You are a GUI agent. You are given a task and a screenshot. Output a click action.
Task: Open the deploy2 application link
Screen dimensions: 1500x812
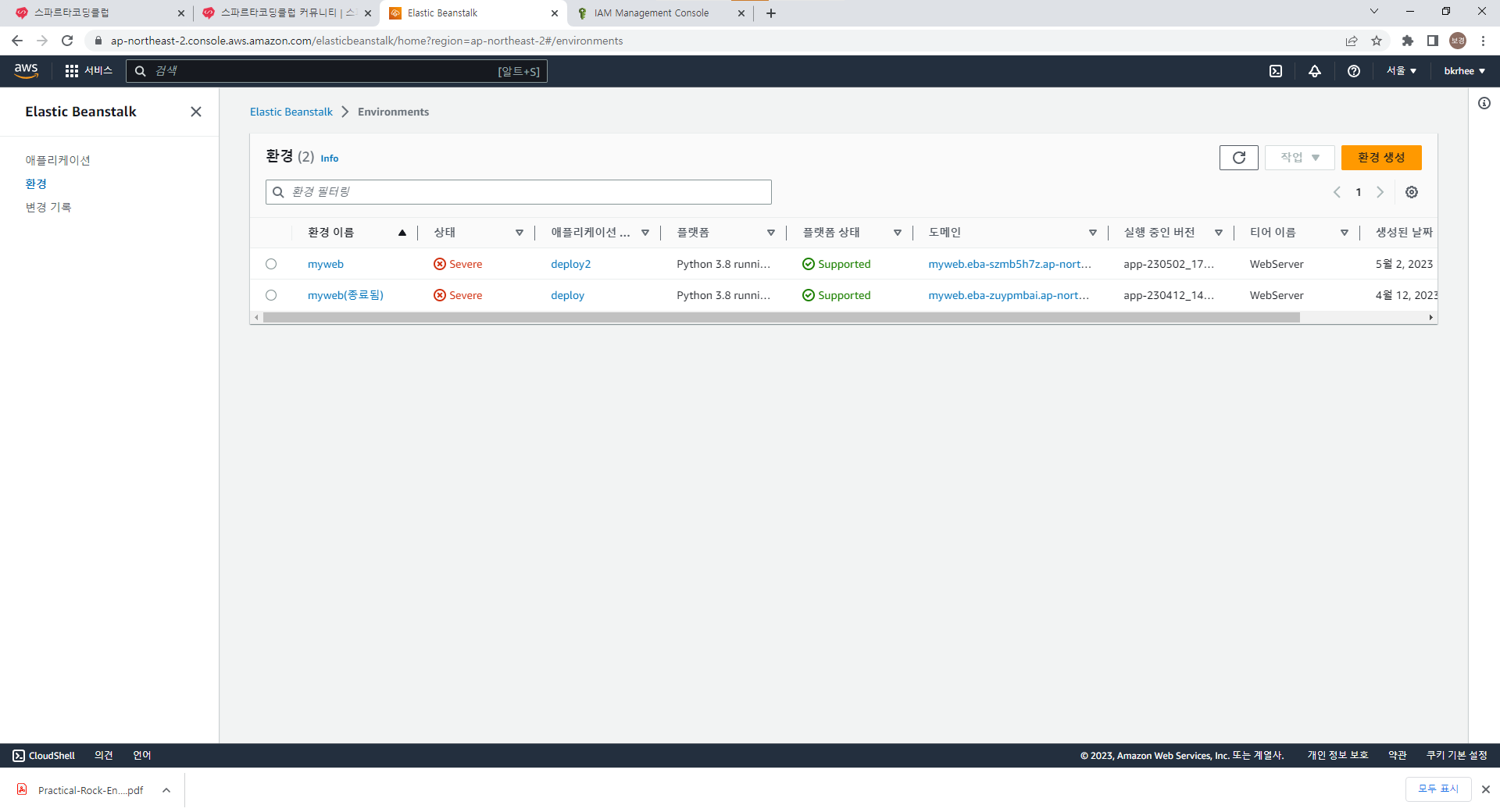[571, 264]
